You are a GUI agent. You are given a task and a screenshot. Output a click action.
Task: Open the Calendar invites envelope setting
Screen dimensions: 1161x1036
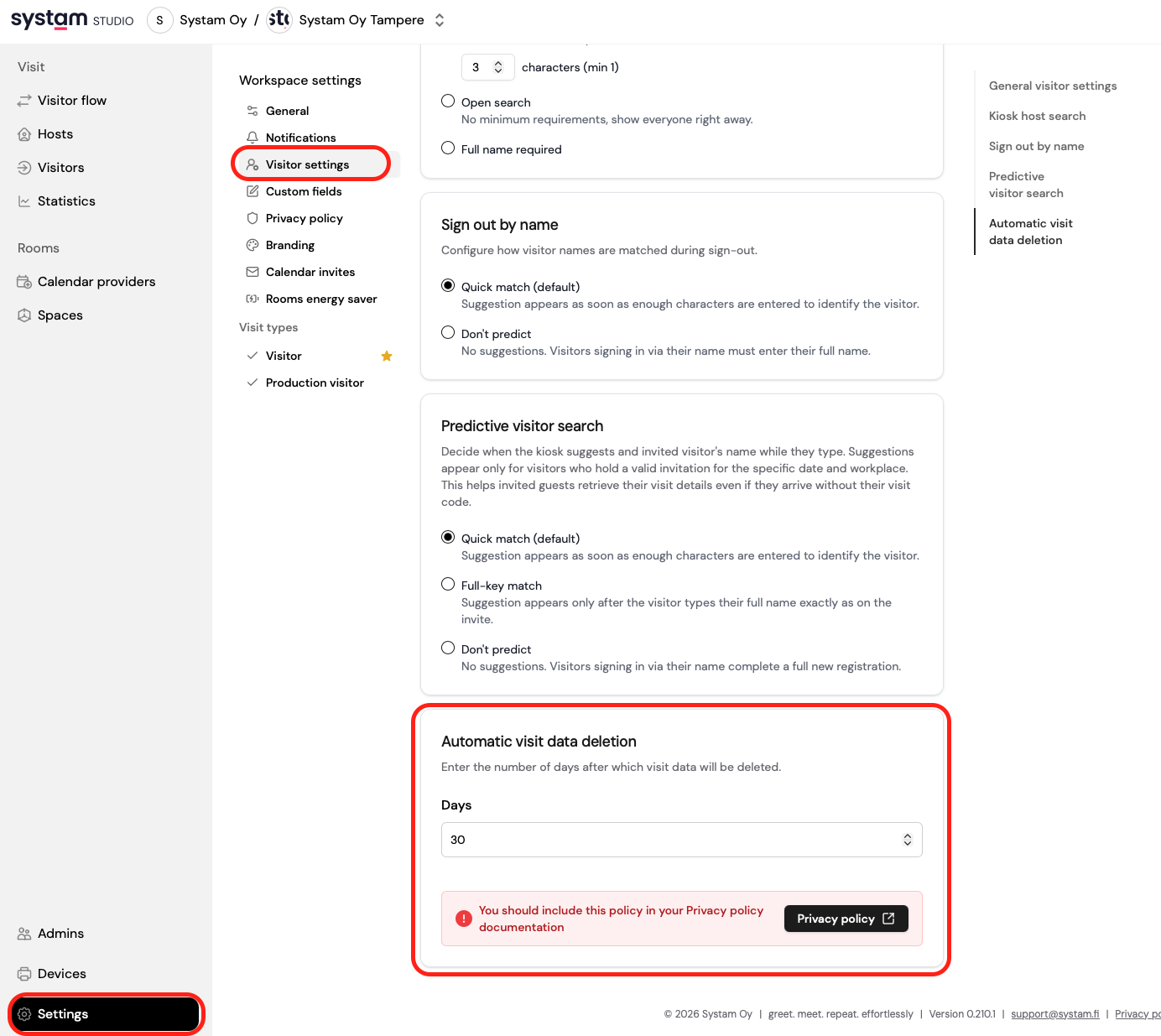253,272
